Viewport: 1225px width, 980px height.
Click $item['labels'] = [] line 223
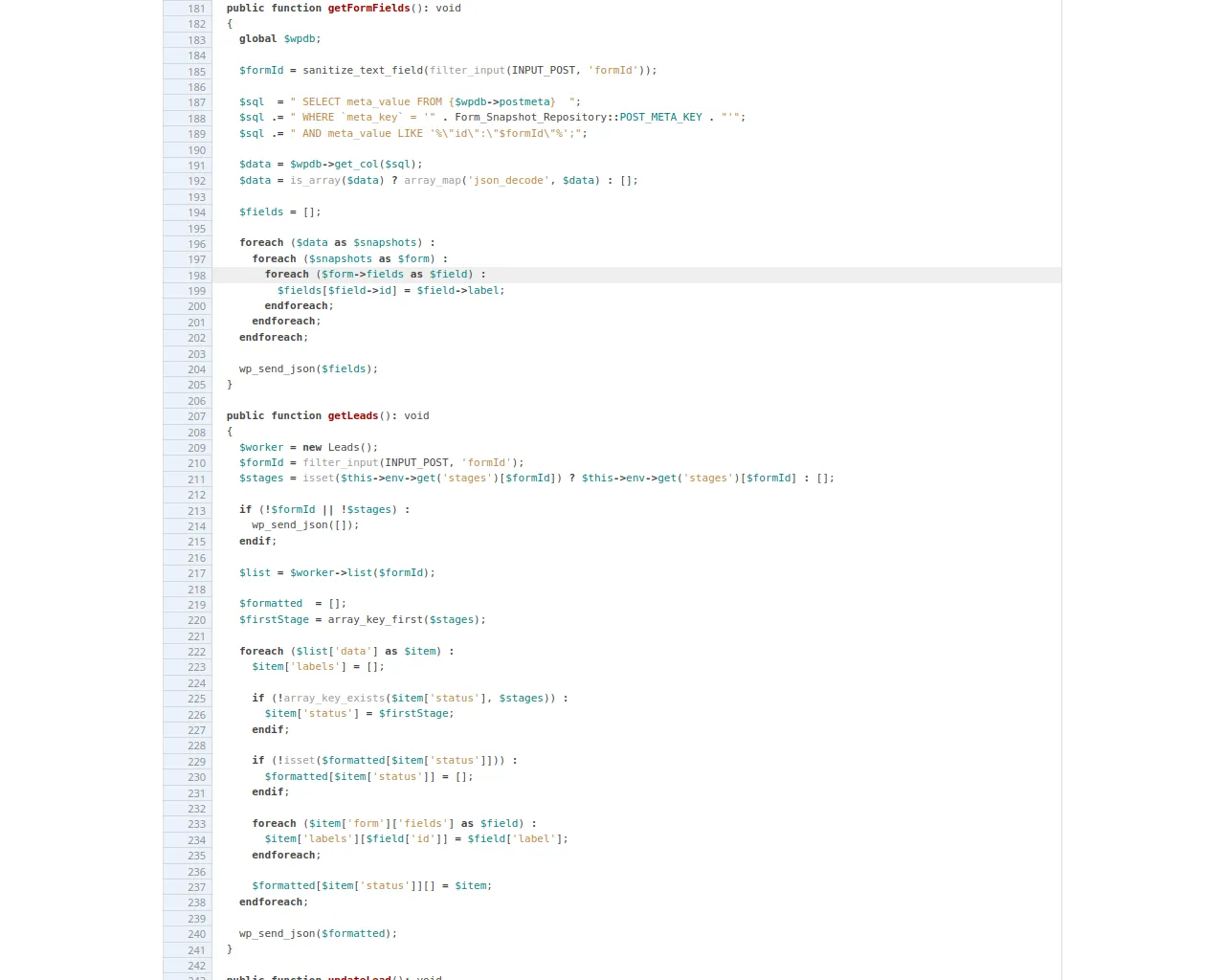point(318,667)
